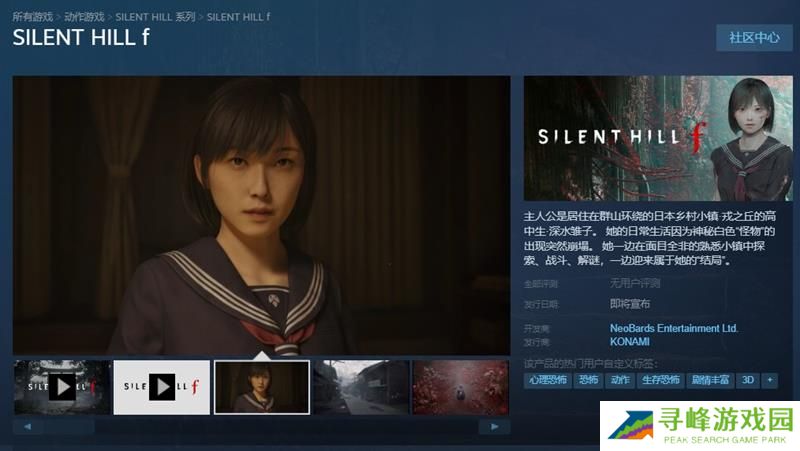
Task: Select the foggy village street thumbnail
Action: click(x=361, y=387)
